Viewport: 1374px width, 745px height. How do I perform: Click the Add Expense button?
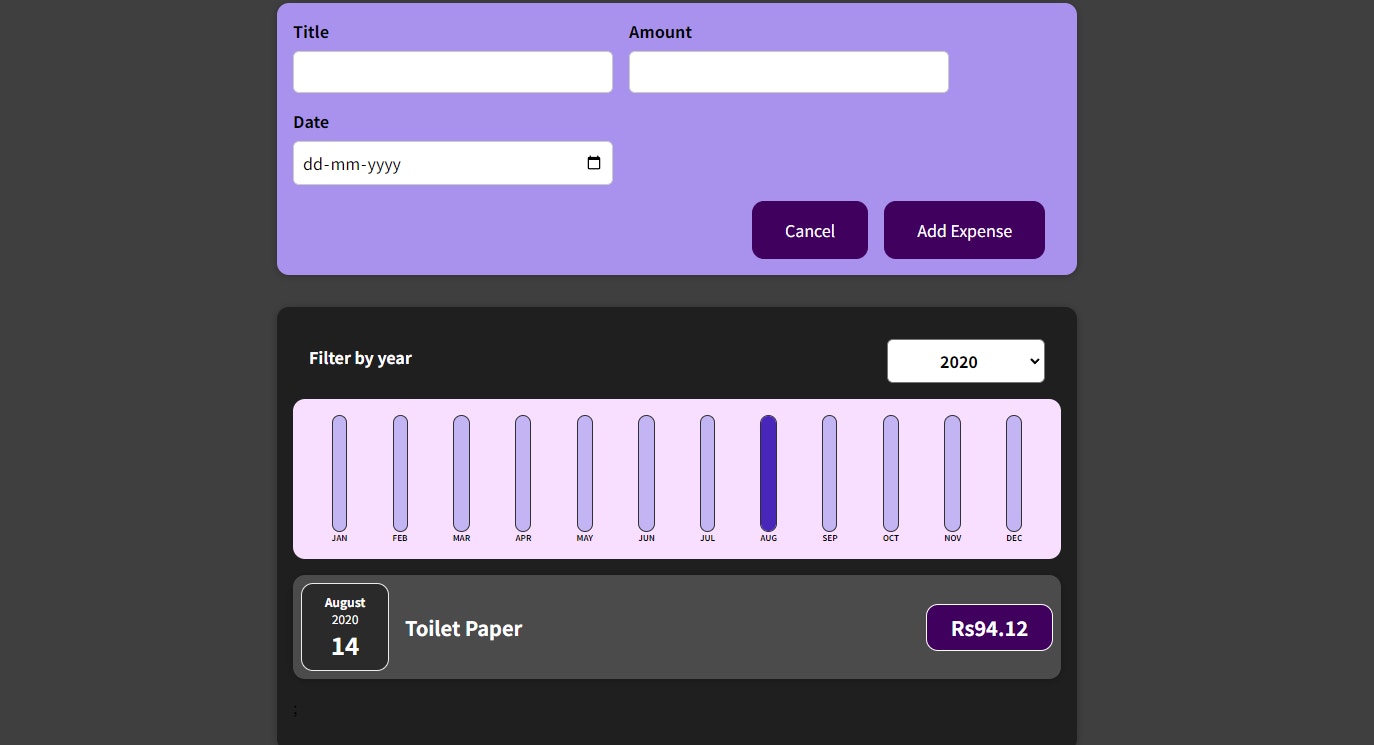coord(964,230)
